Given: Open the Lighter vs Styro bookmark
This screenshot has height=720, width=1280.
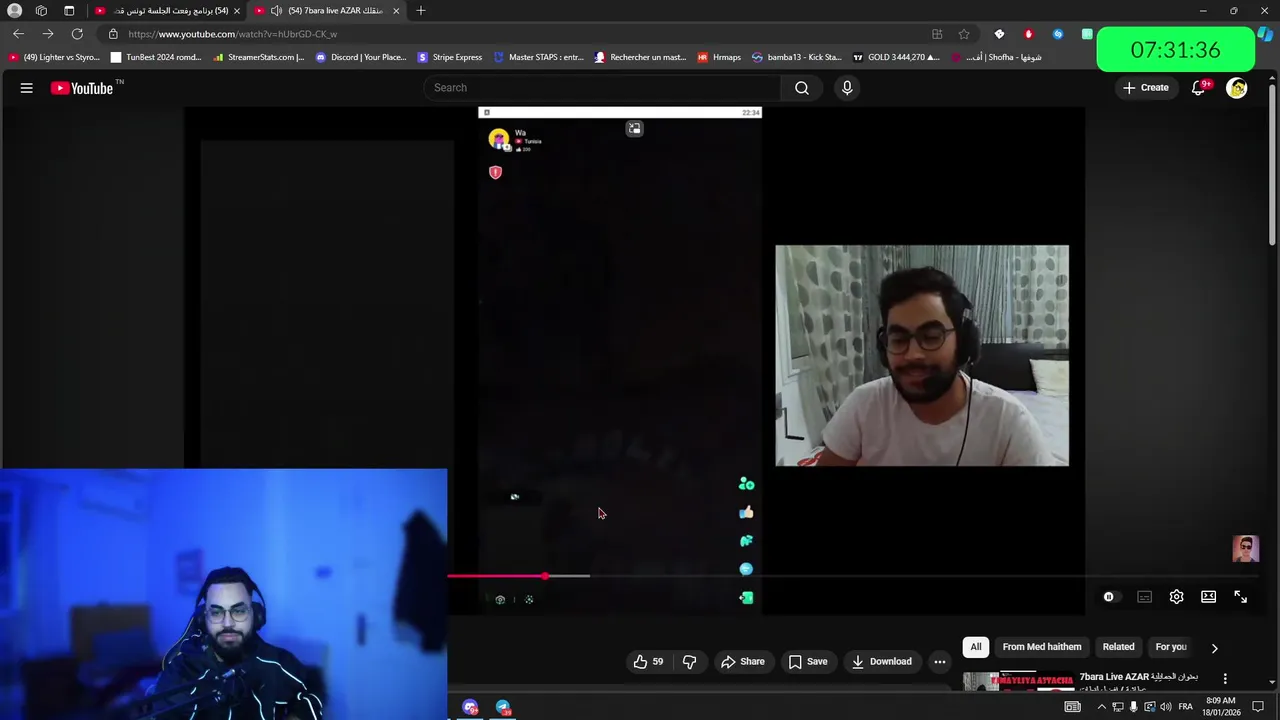Looking at the screenshot, I should coord(55,57).
